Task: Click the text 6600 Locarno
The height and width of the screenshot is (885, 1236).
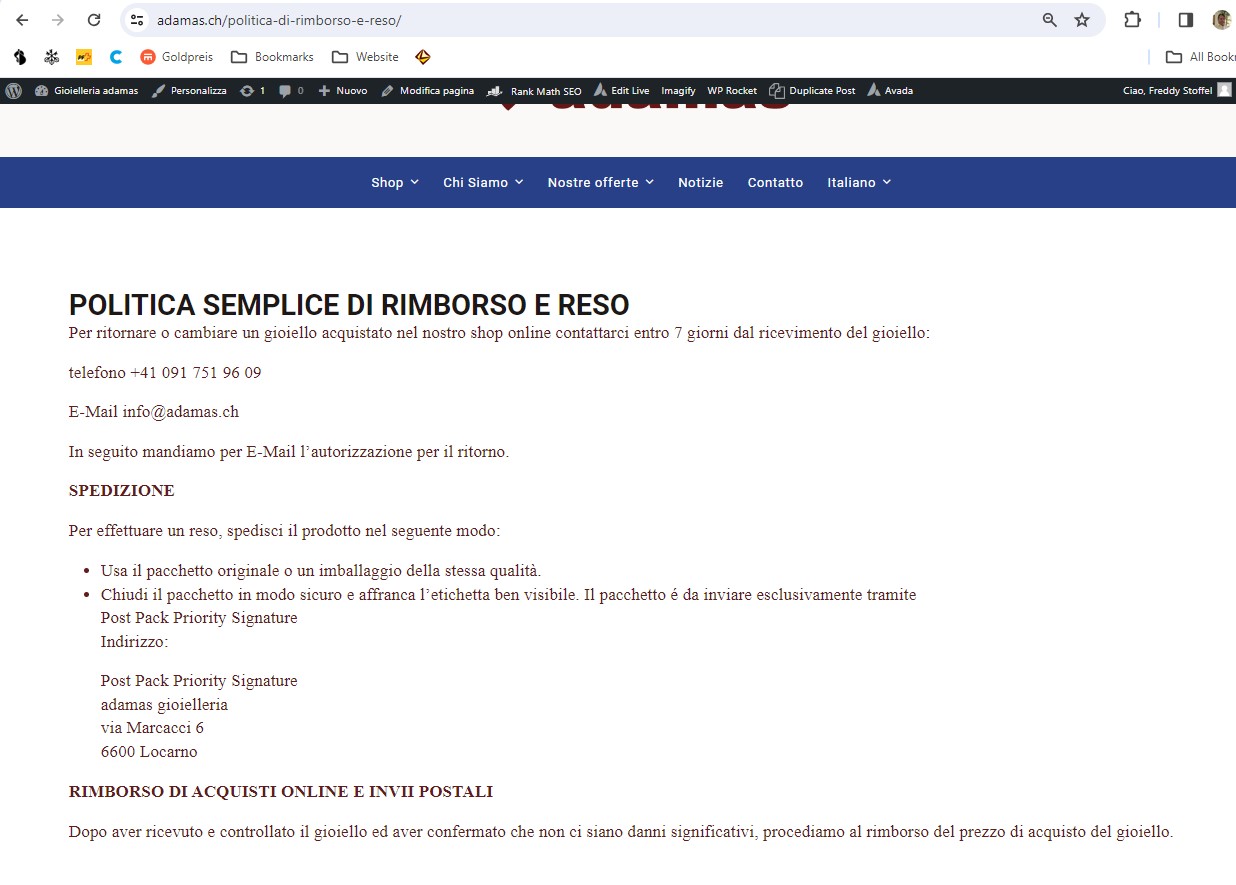Action: tap(149, 752)
